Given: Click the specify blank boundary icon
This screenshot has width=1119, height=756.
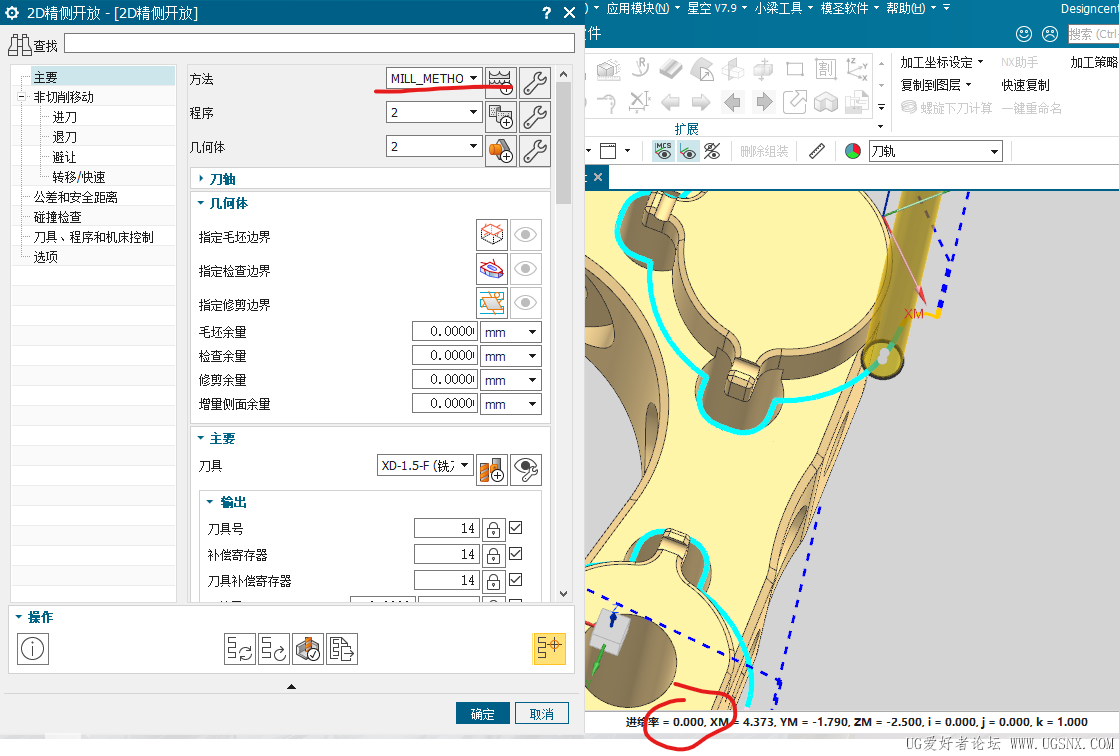Looking at the screenshot, I should [x=492, y=234].
